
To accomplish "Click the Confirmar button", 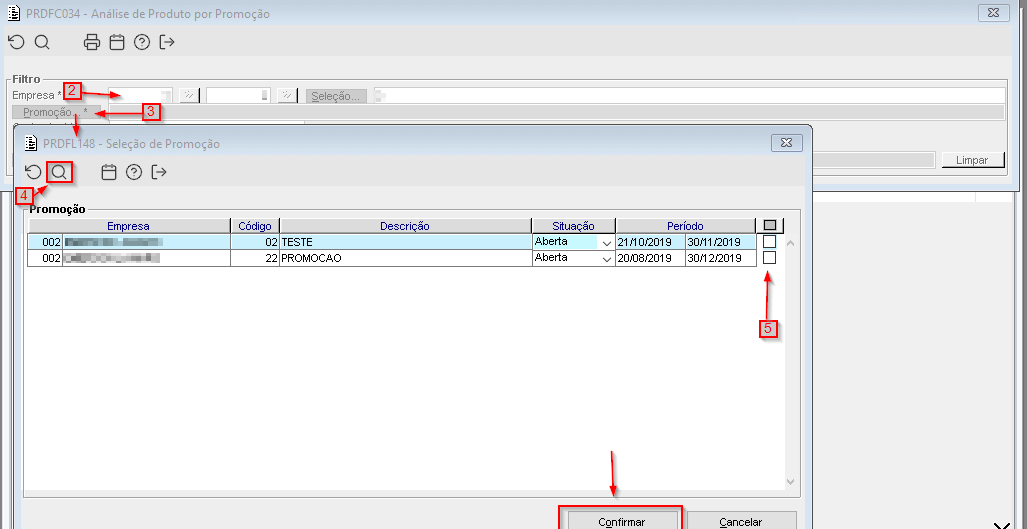I will (622, 521).
